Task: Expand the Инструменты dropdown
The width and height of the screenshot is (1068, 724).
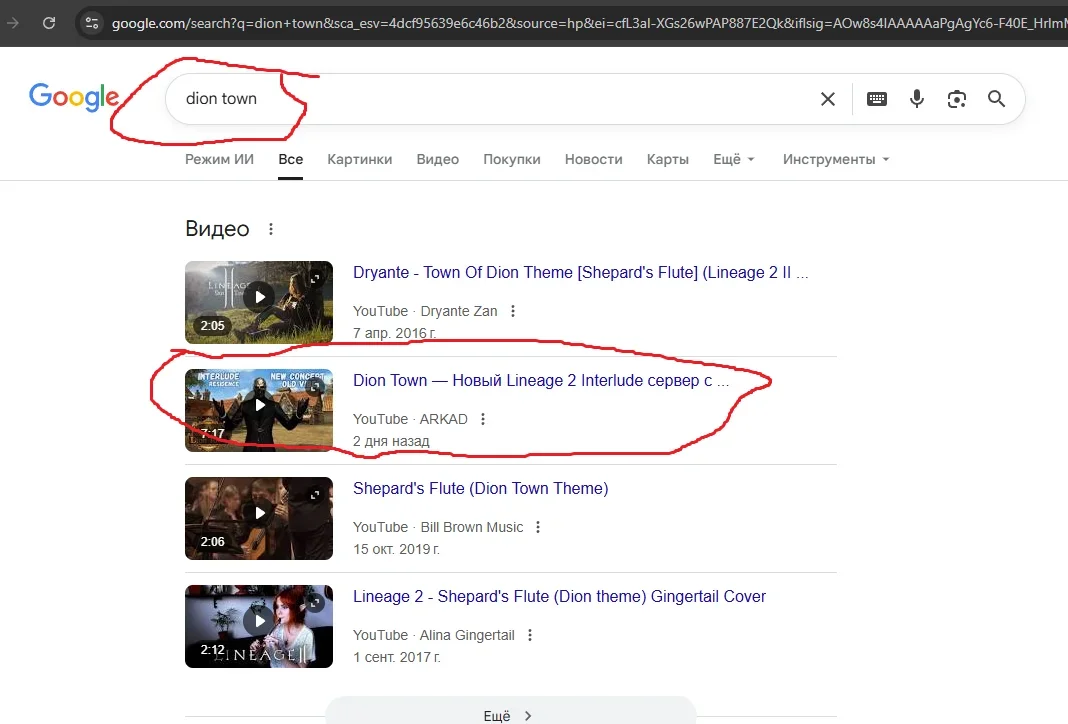Action: pyautogui.click(x=835, y=159)
